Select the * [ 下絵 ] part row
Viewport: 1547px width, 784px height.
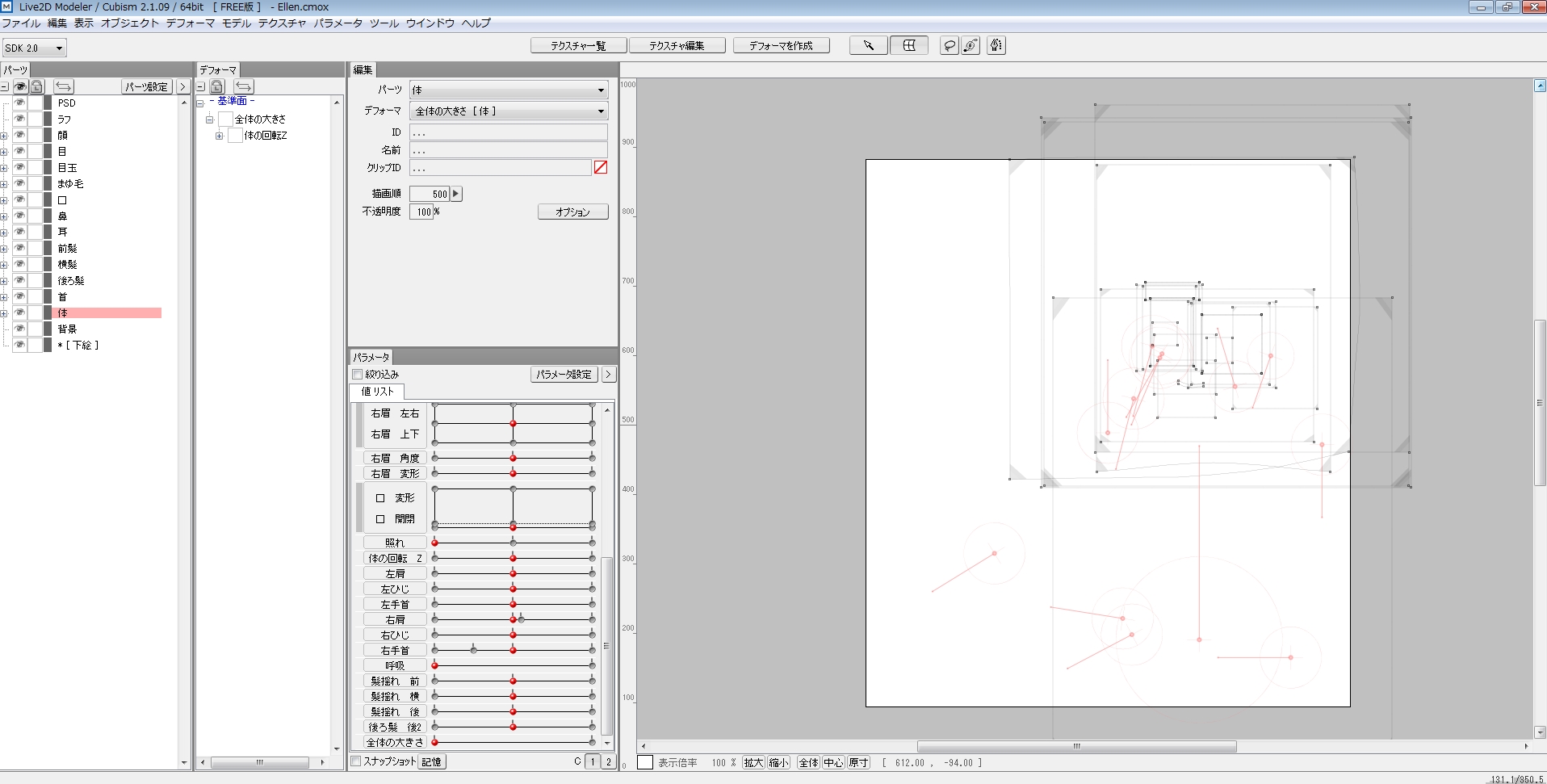[x=78, y=346]
